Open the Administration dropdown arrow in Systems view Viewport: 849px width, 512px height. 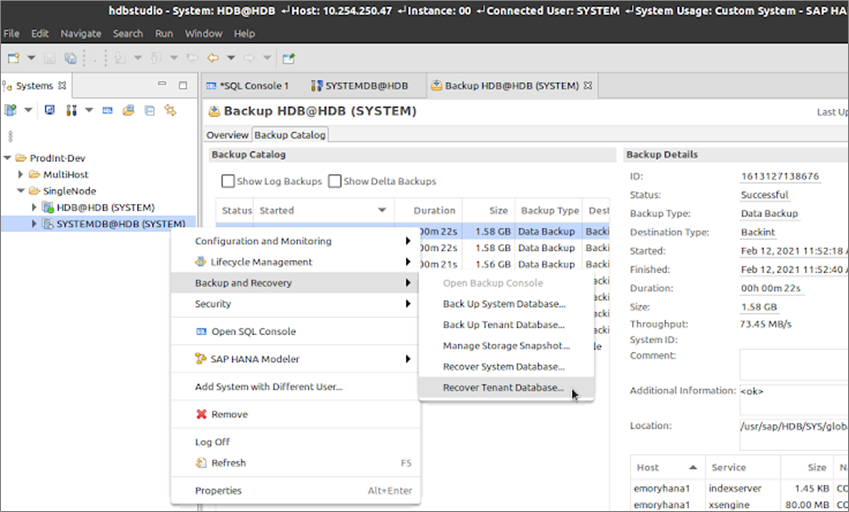tap(89, 110)
